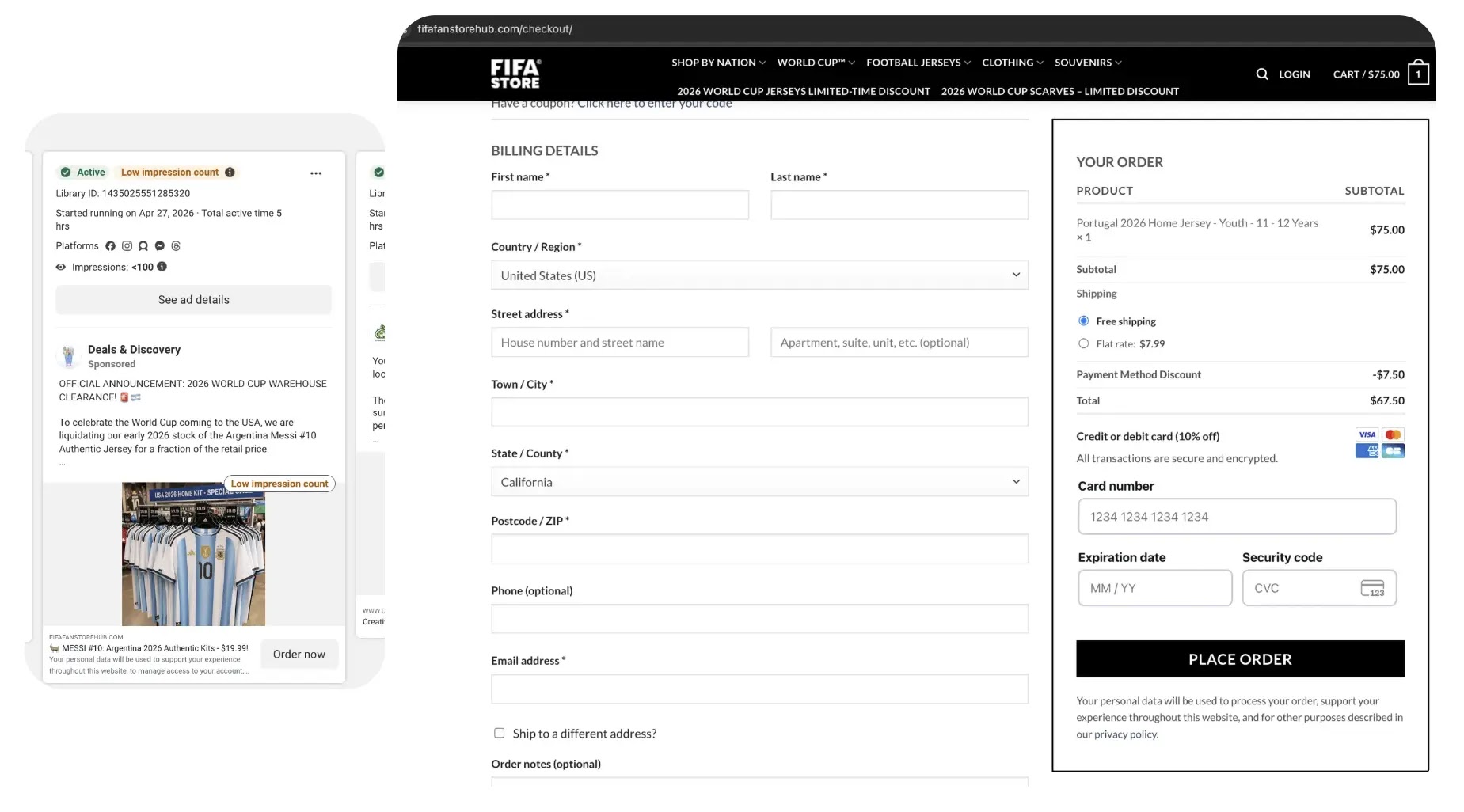Click the Last name field
The height and width of the screenshot is (812, 1464).
pyautogui.click(x=899, y=205)
